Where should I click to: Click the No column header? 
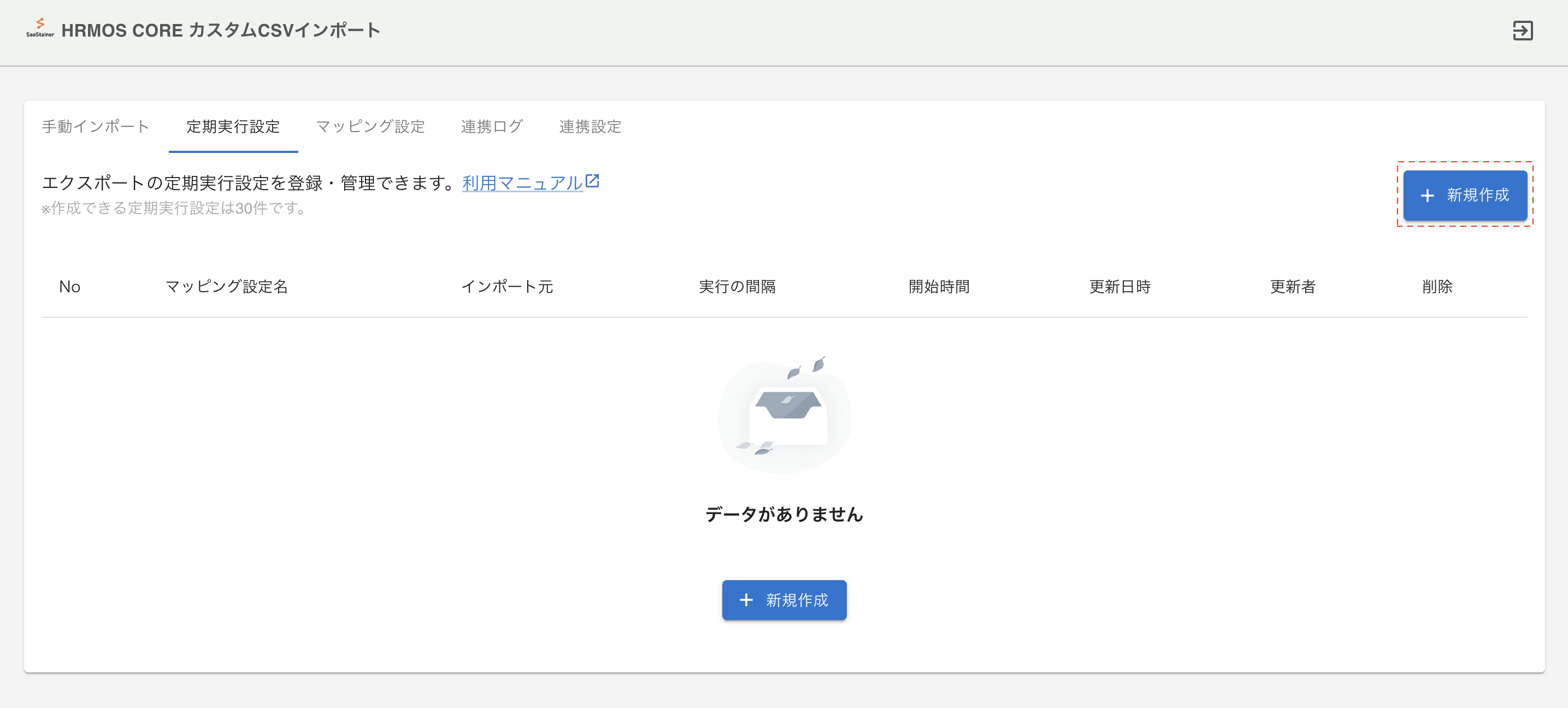[69, 287]
